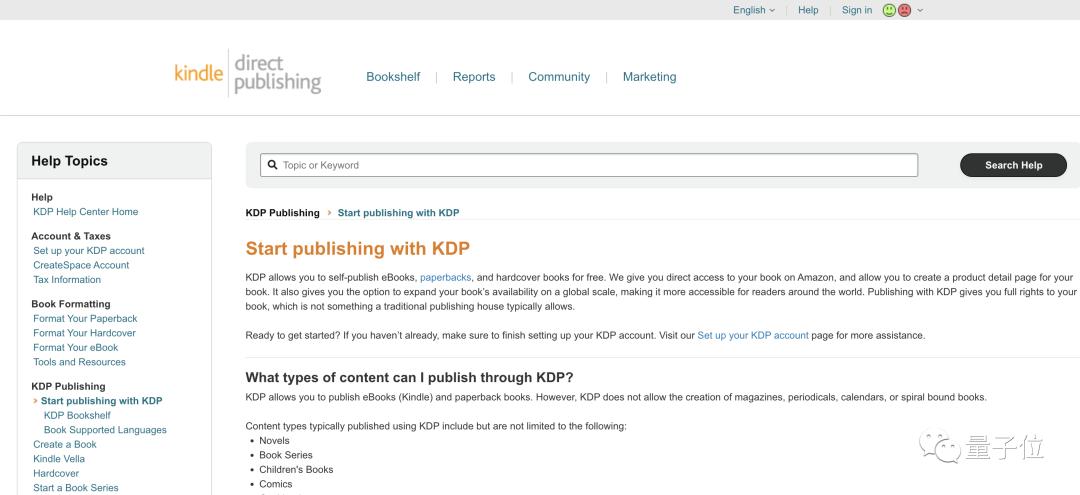Image resolution: width=1080 pixels, height=495 pixels.
Task: Click the Account & Taxes section heading
Action: pyautogui.click(x=71, y=236)
